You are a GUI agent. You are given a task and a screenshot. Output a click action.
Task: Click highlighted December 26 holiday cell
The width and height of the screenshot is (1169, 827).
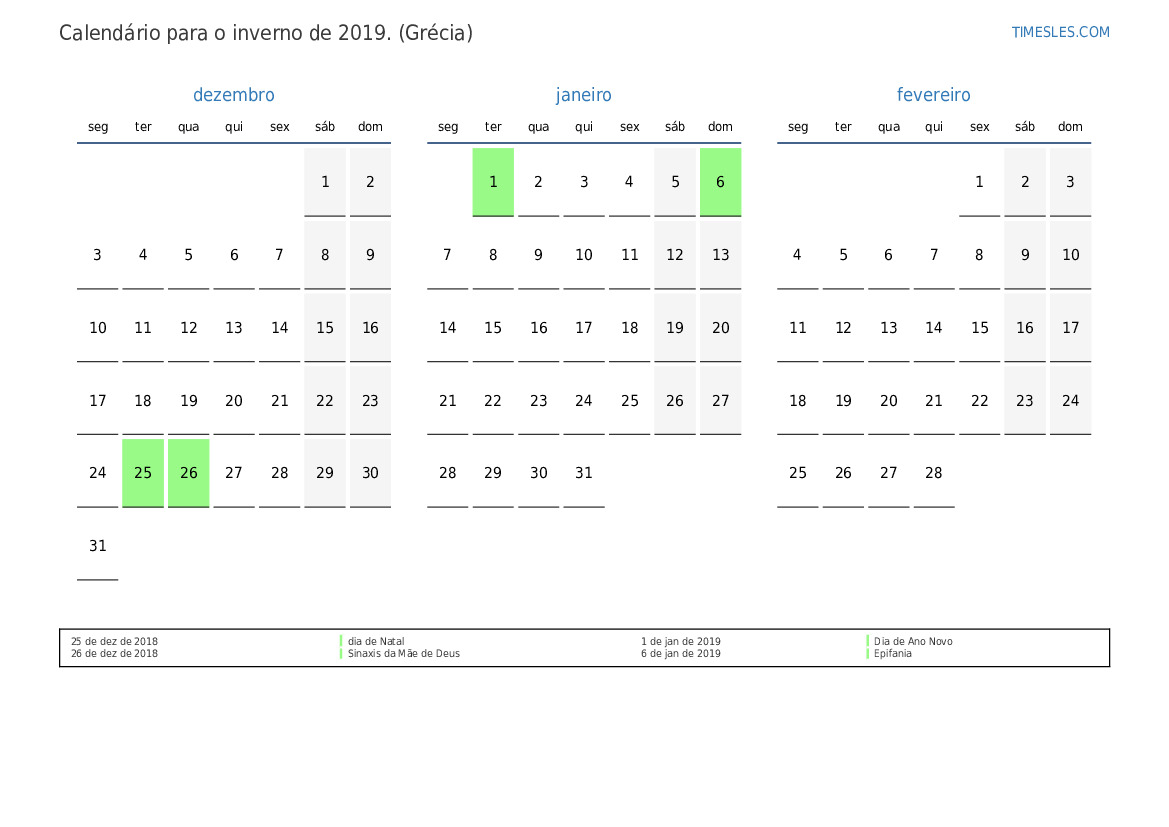(189, 473)
